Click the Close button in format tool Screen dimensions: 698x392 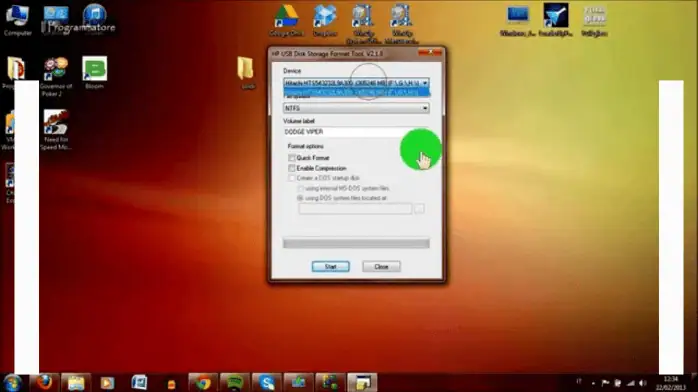pyautogui.click(x=381, y=267)
